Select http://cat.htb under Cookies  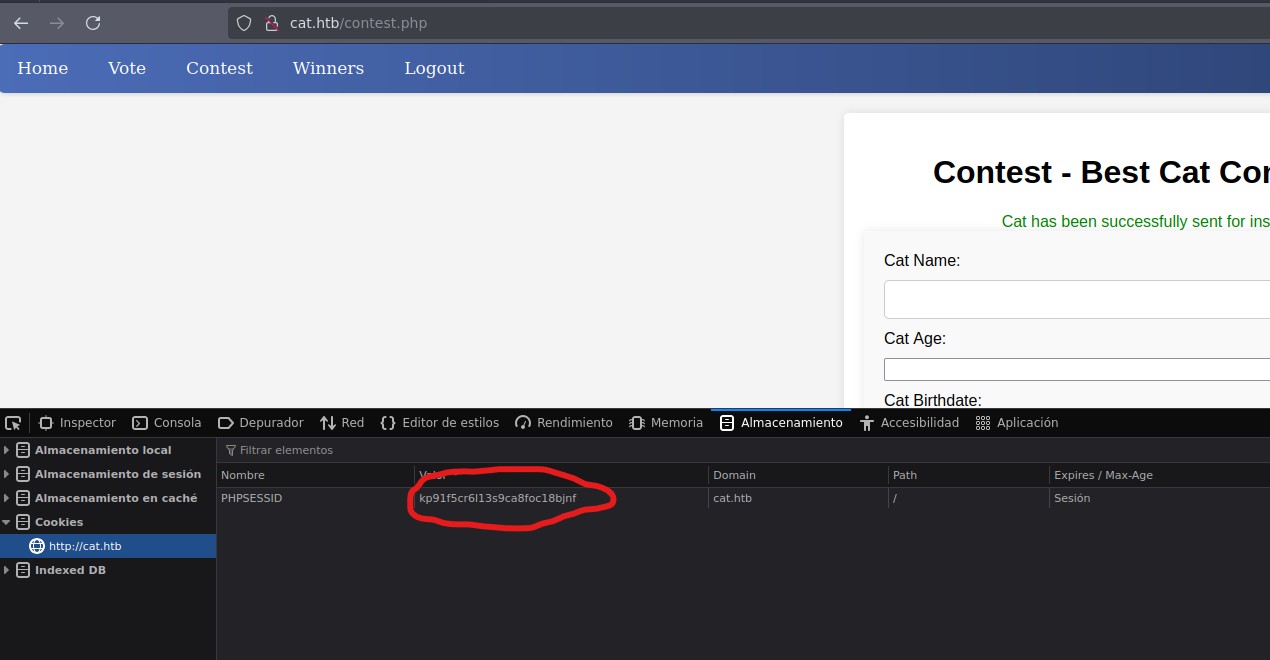click(85, 546)
